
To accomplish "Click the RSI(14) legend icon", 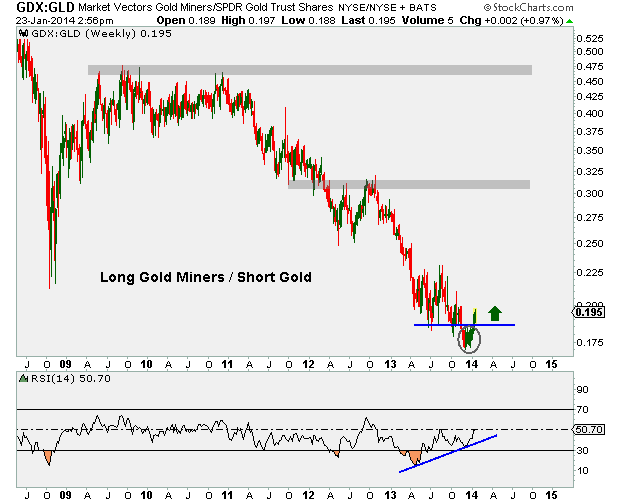I will point(24,379).
